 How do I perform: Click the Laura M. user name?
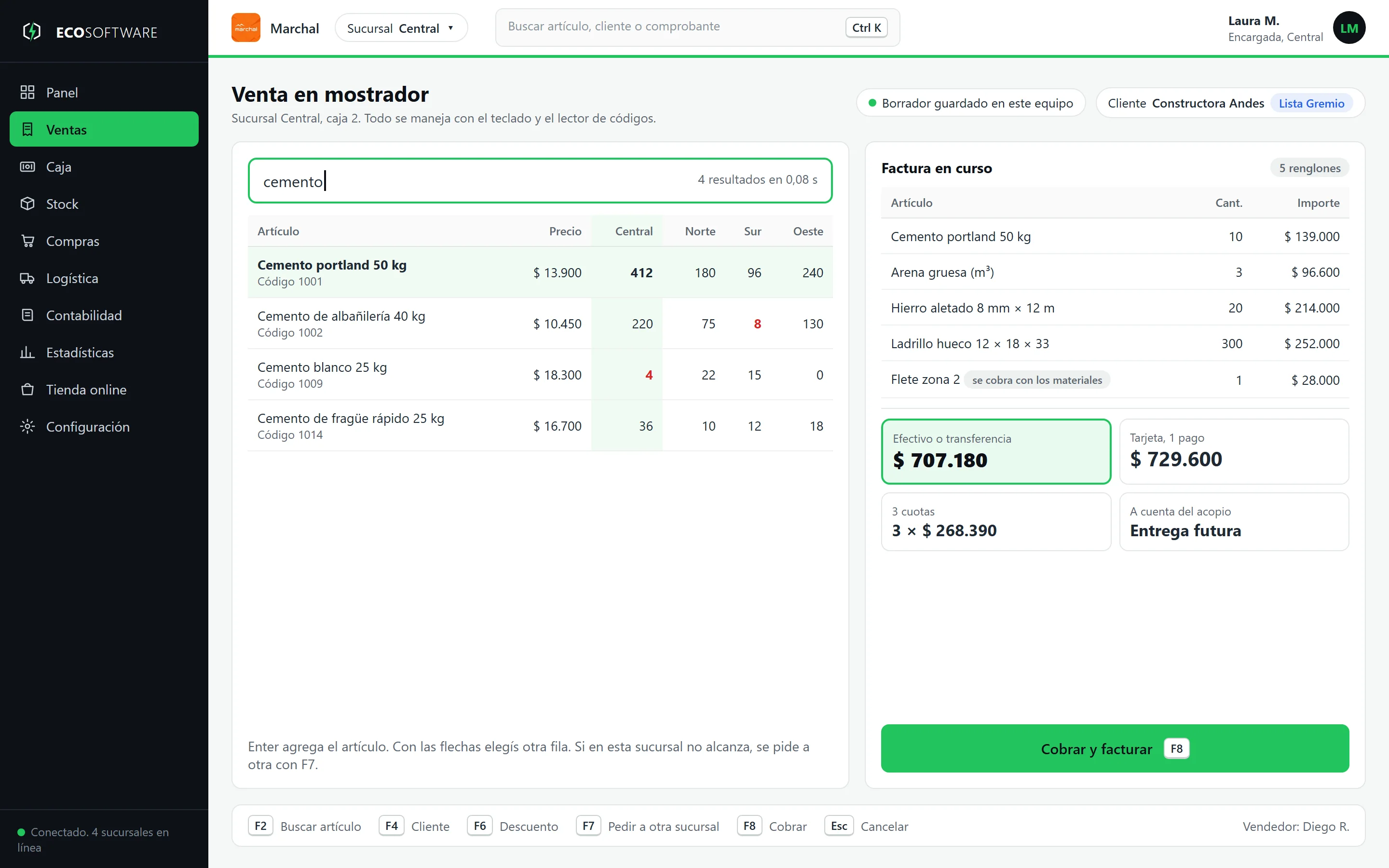click(x=1253, y=21)
